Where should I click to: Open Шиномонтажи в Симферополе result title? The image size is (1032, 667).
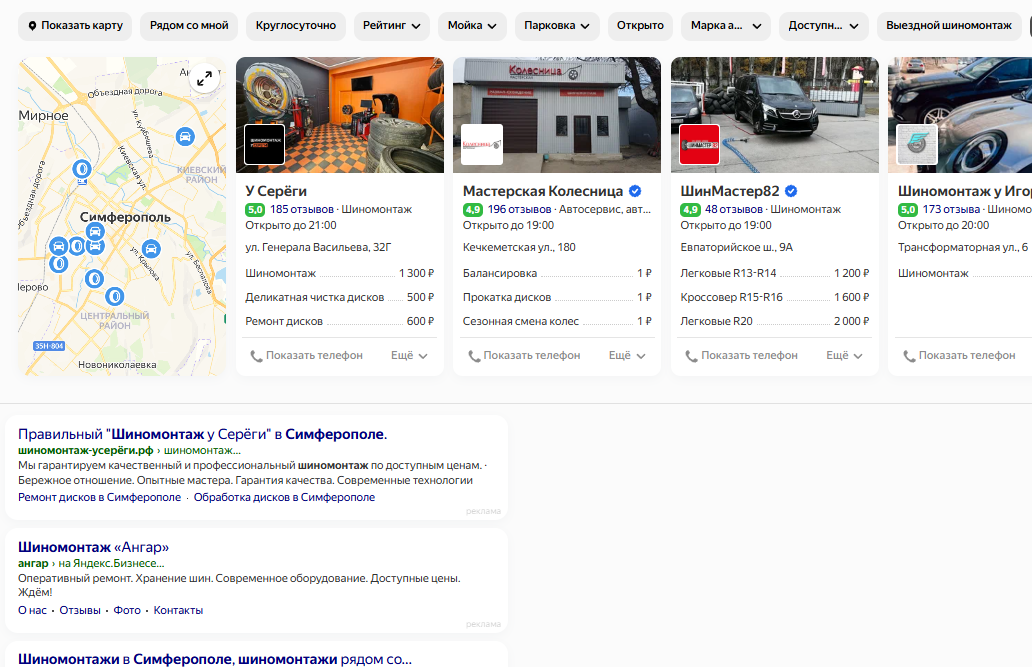[x=215, y=658]
